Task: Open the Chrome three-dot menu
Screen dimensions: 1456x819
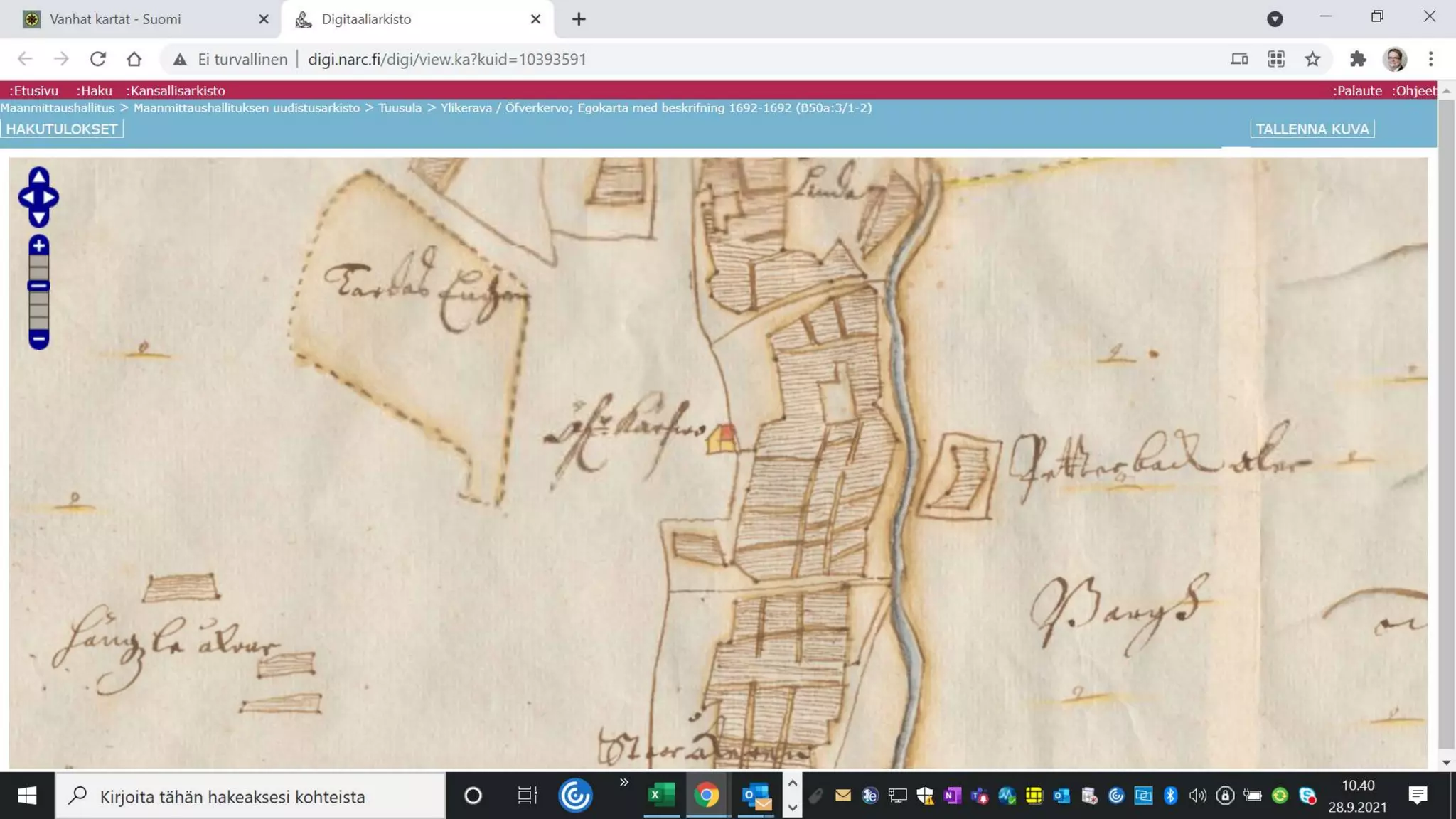Action: tap(1430, 59)
